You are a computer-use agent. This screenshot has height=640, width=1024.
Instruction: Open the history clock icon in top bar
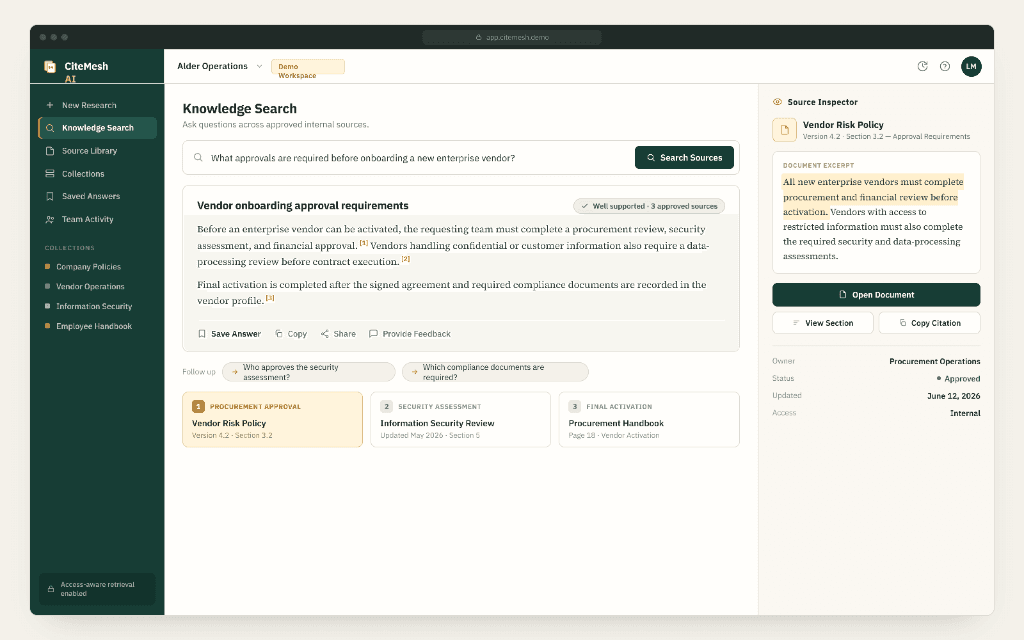pyautogui.click(x=922, y=66)
